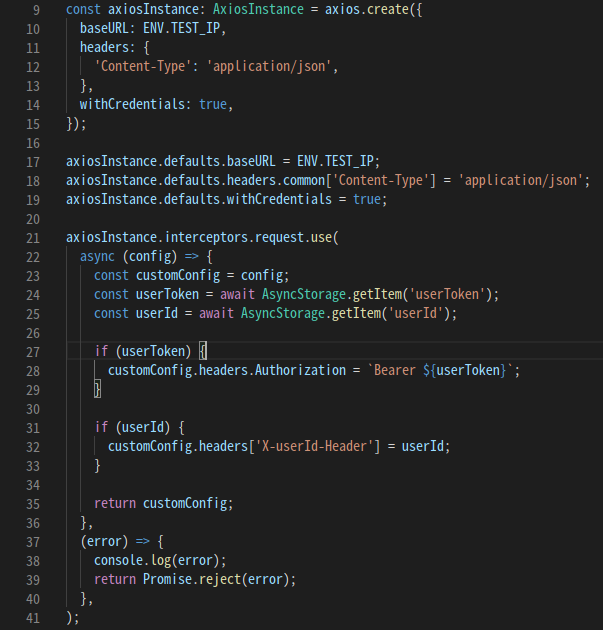This screenshot has width=603, height=630.
Task: Click 'defaults.baseURL' on line 17
Action: (x=219, y=162)
